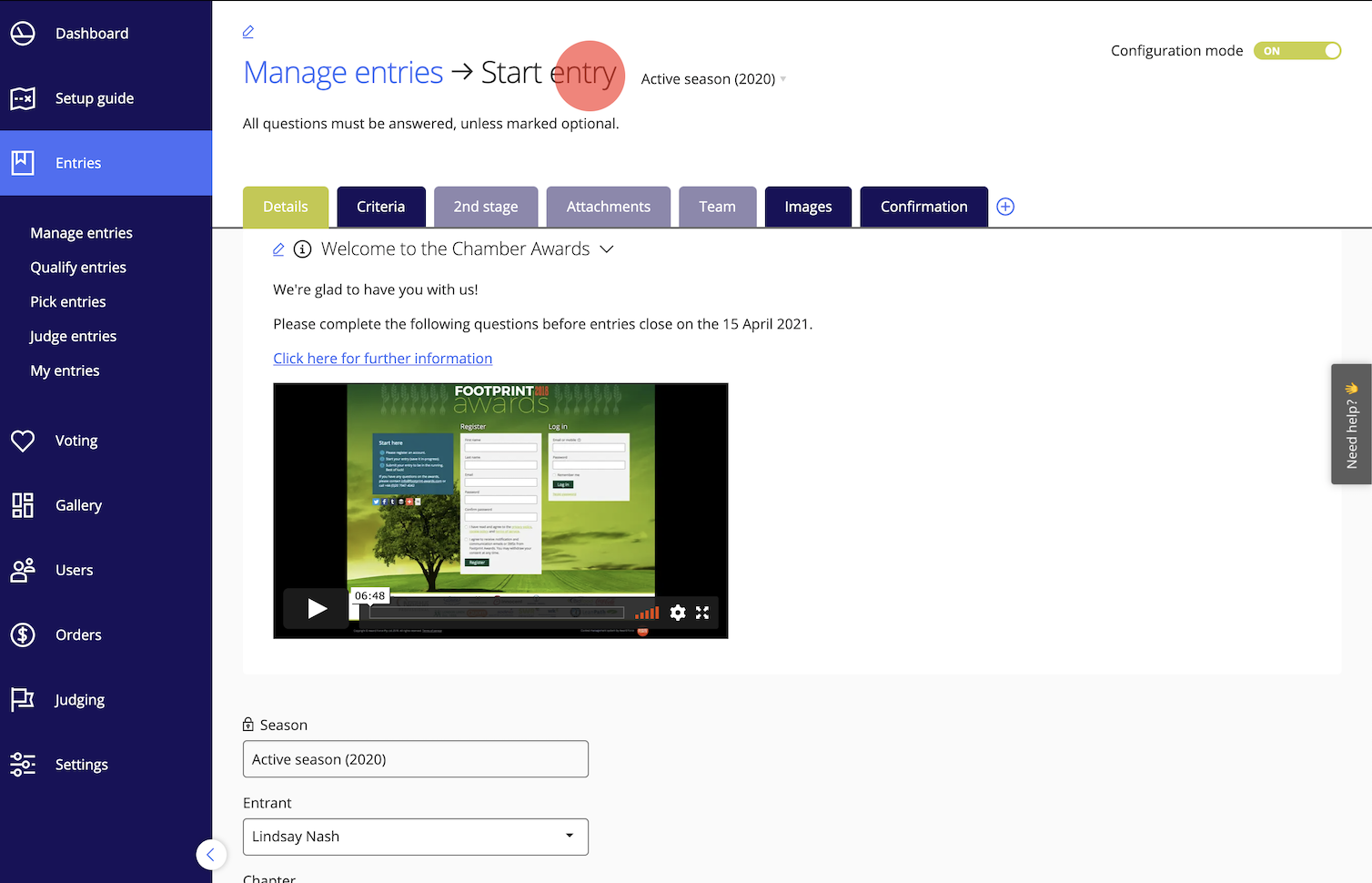Switch to the Attachments tab
The image size is (1372, 883).
pos(608,207)
